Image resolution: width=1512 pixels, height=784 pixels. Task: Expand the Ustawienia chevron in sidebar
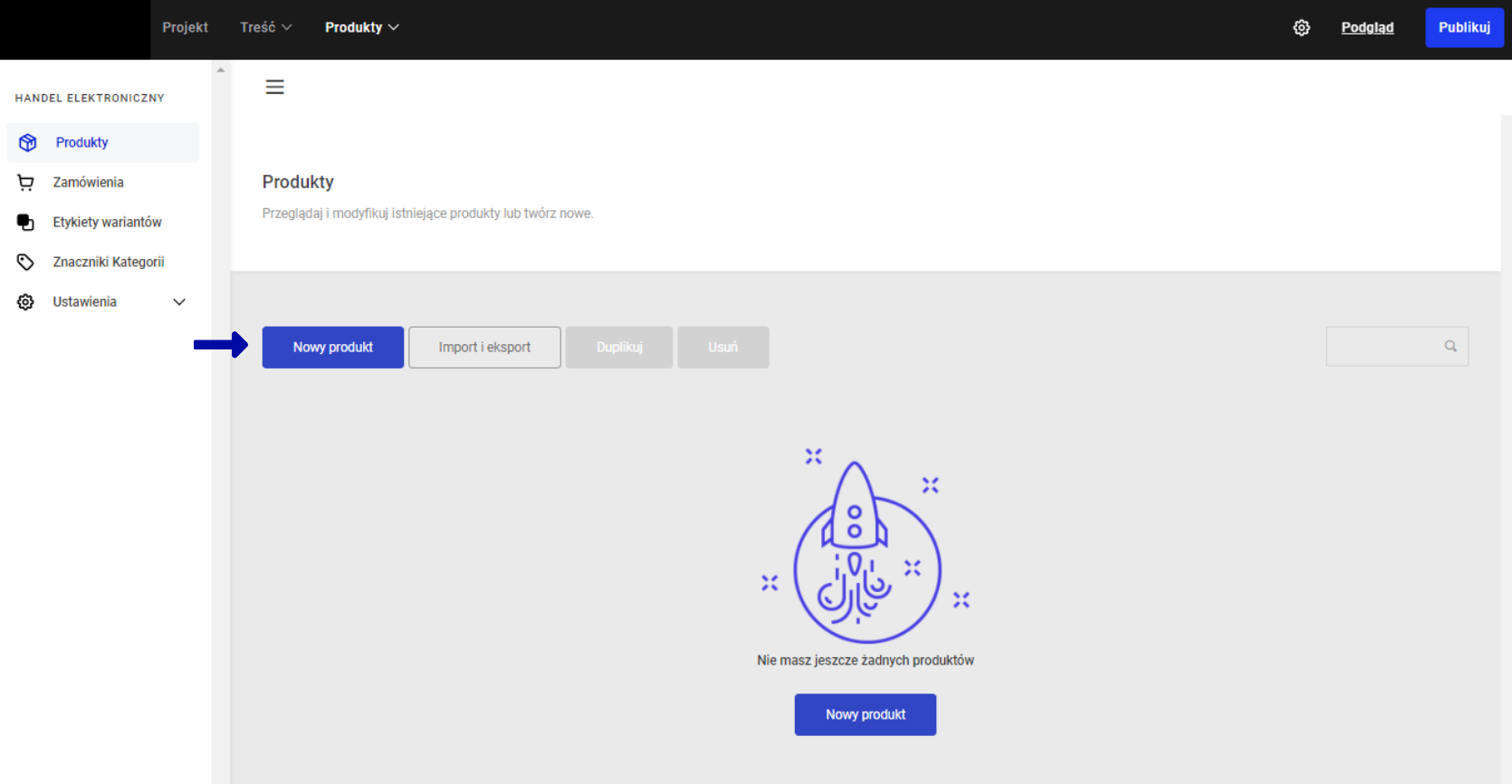(x=179, y=302)
